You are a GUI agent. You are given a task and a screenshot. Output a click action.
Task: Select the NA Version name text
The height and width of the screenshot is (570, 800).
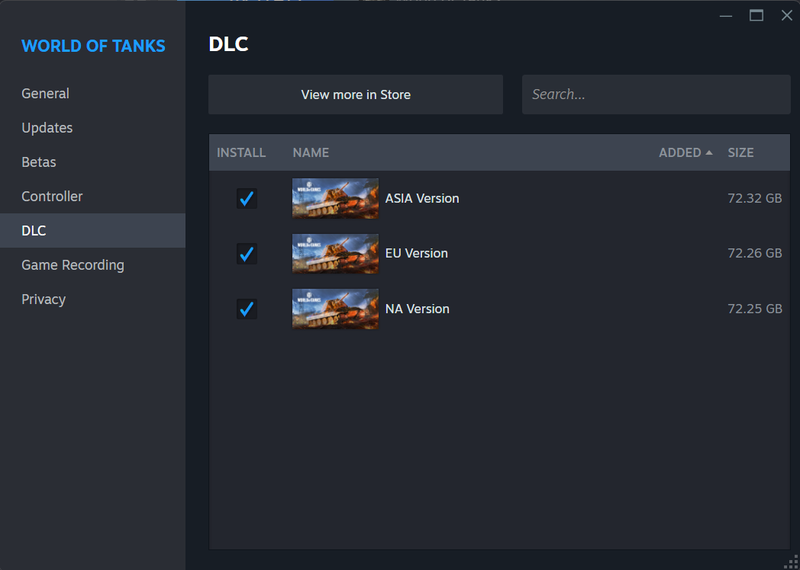[417, 309]
